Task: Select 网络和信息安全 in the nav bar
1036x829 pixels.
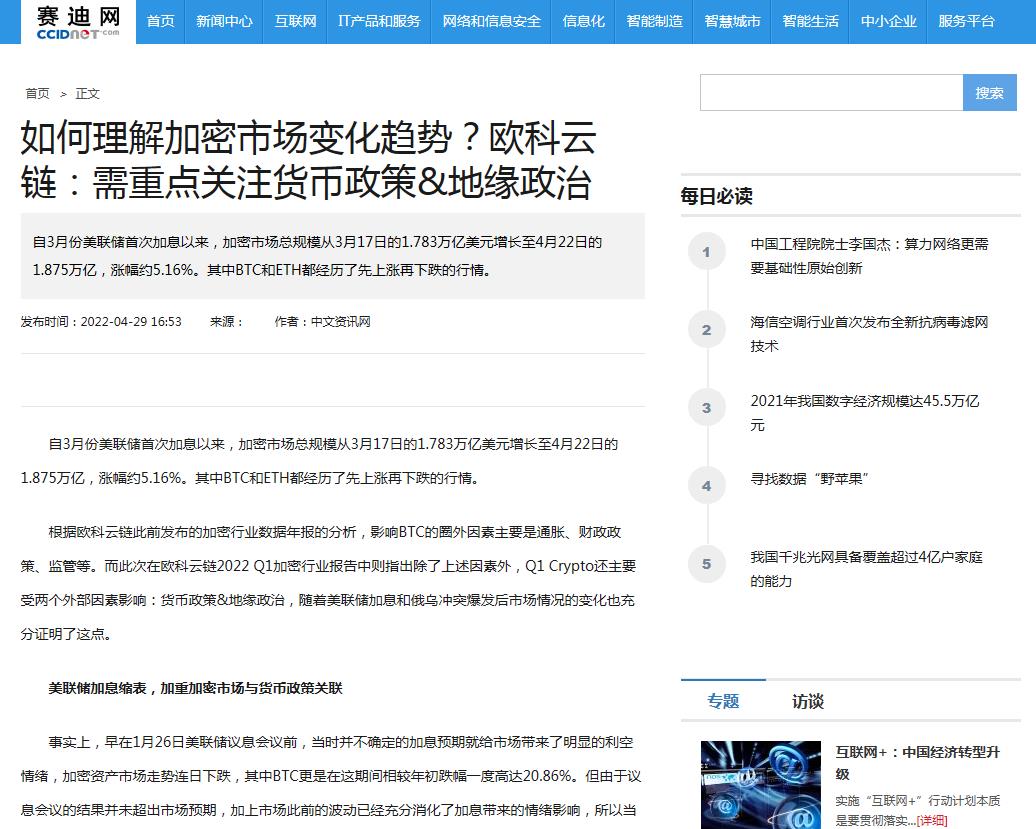Action: click(x=491, y=22)
